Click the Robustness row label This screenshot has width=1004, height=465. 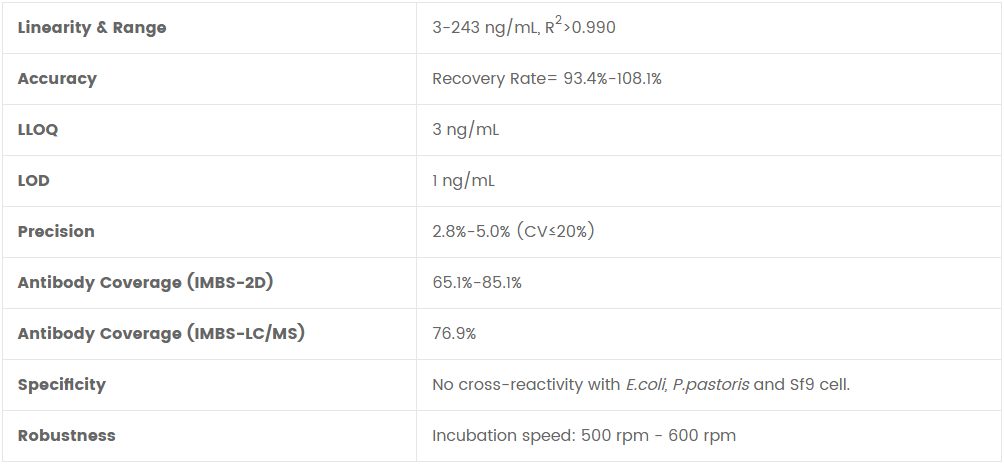[66, 436]
